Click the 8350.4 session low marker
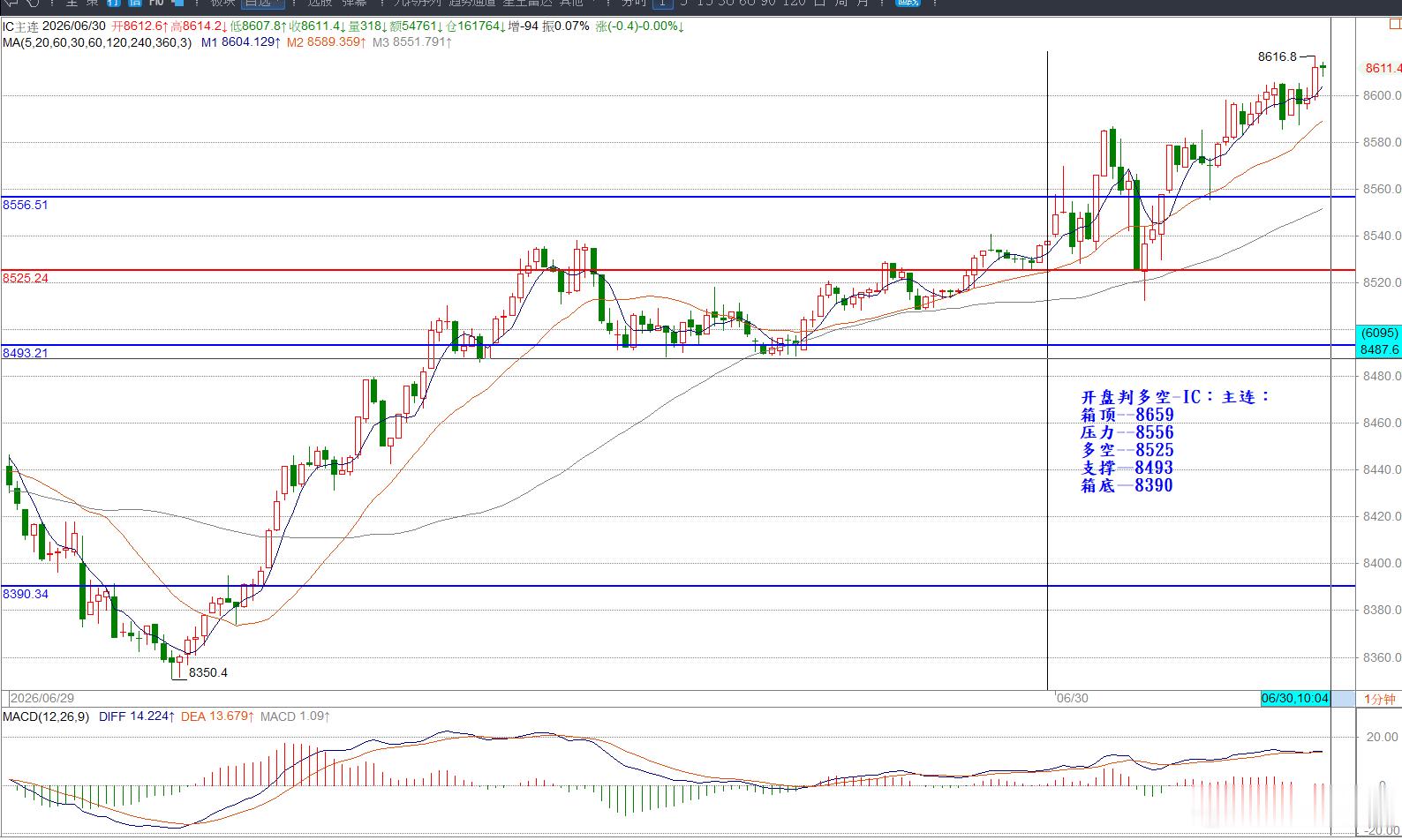The image size is (1402, 840). click(208, 672)
